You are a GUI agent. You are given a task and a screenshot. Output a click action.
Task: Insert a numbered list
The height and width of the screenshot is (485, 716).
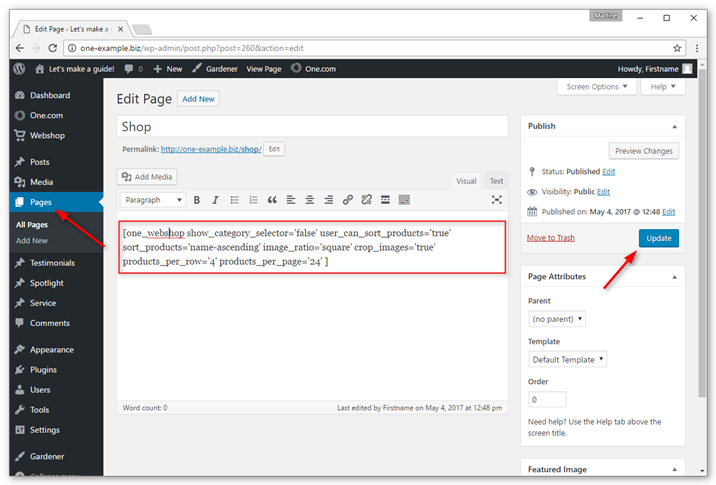click(253, 200)
